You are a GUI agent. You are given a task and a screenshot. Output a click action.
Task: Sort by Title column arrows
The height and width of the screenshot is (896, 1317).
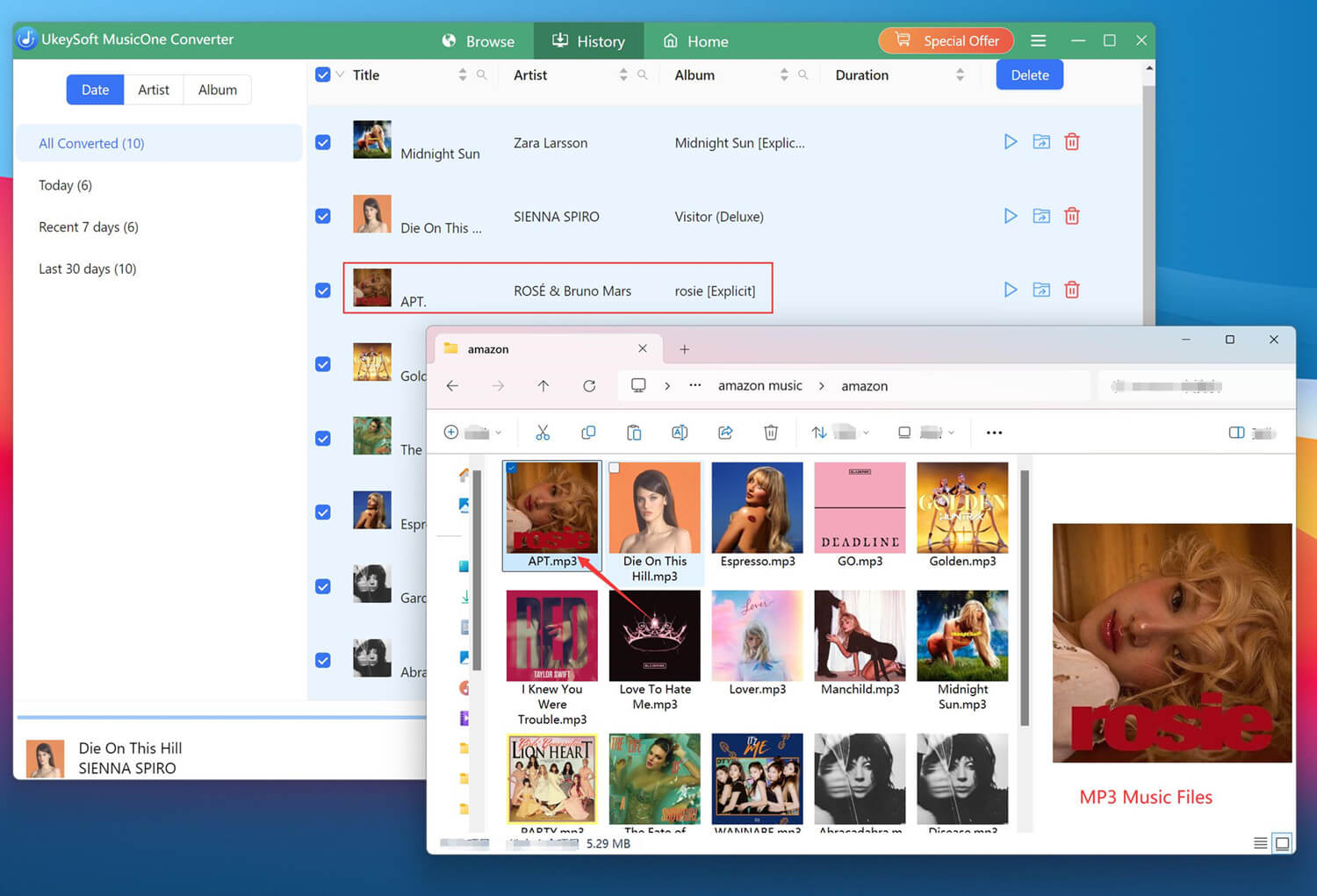(463, 75)
